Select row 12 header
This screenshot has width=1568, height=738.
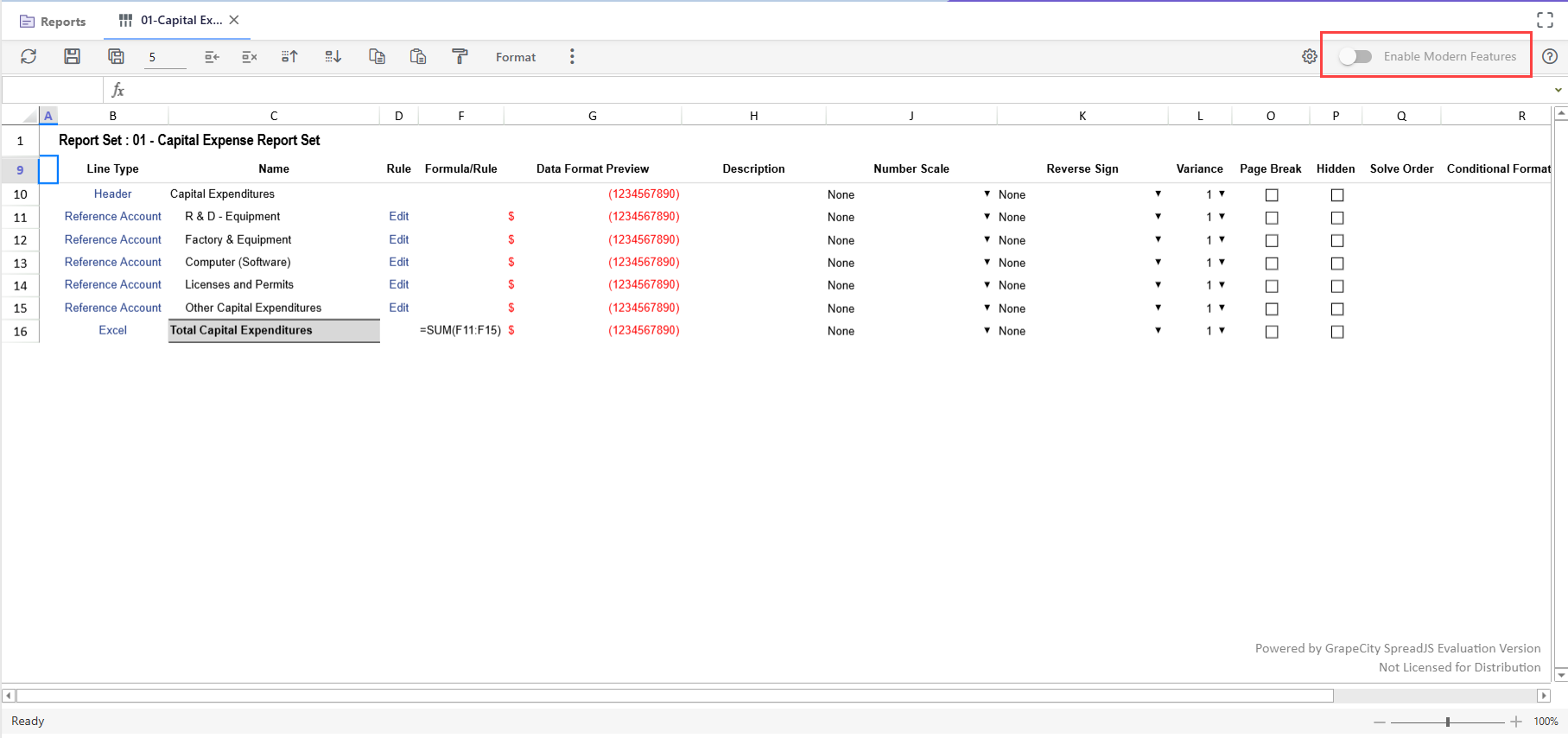20,240
